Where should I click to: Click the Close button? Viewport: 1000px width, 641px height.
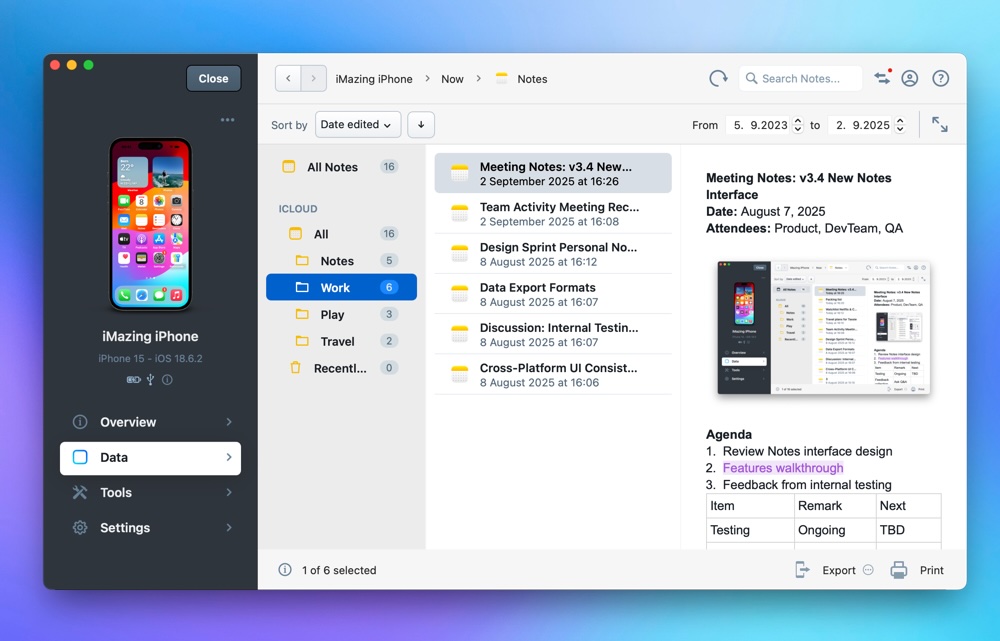pos(214,78)
